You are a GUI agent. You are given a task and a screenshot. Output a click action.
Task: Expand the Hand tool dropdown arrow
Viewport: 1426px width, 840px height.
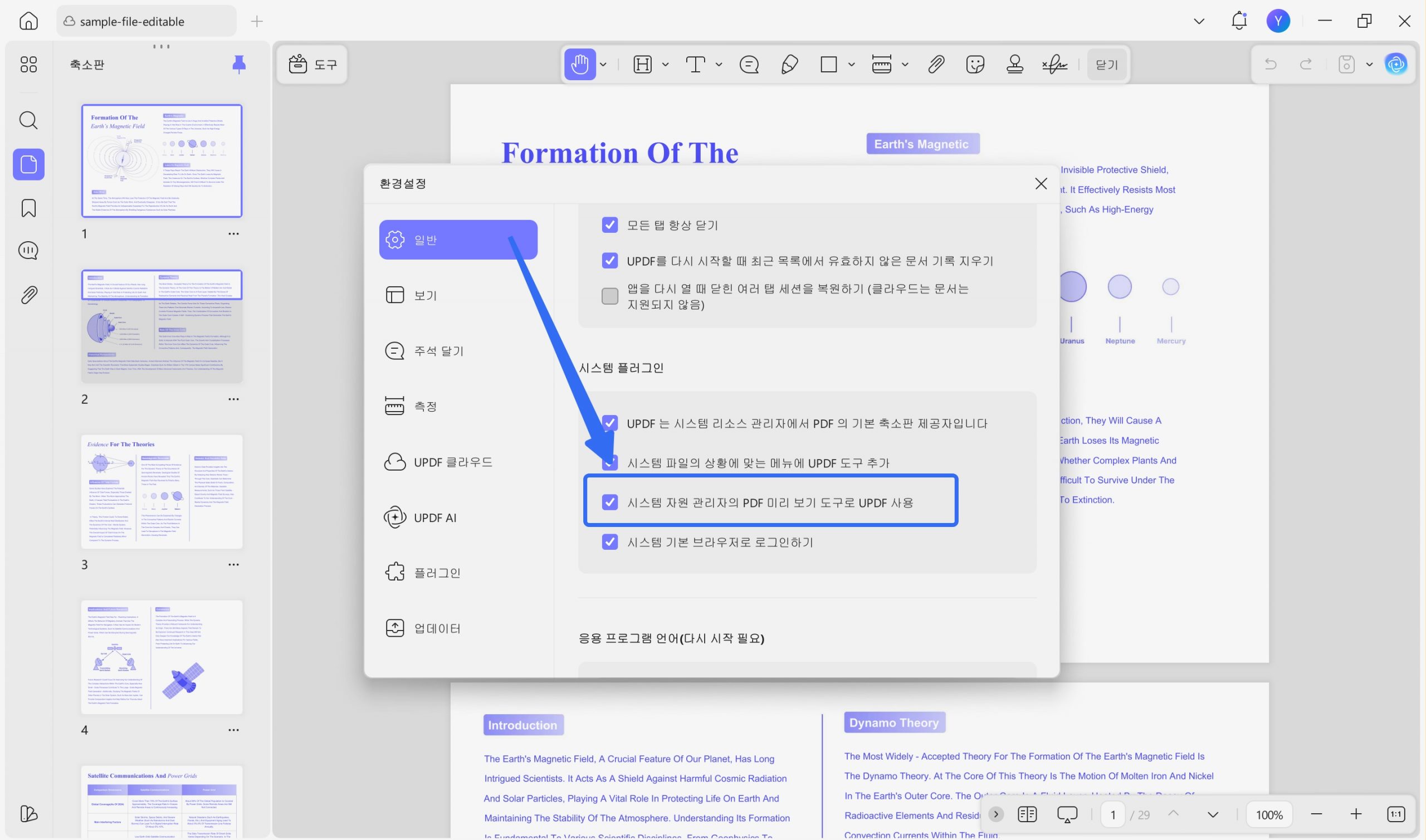pos(603,65)
